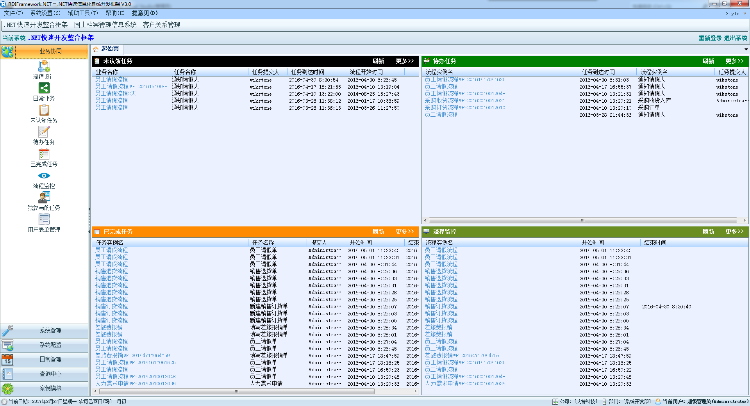Click the 退出系统 link at top right
Viewport: 750px width, 406px height.
pyautogui.click(x=736, y=38)
